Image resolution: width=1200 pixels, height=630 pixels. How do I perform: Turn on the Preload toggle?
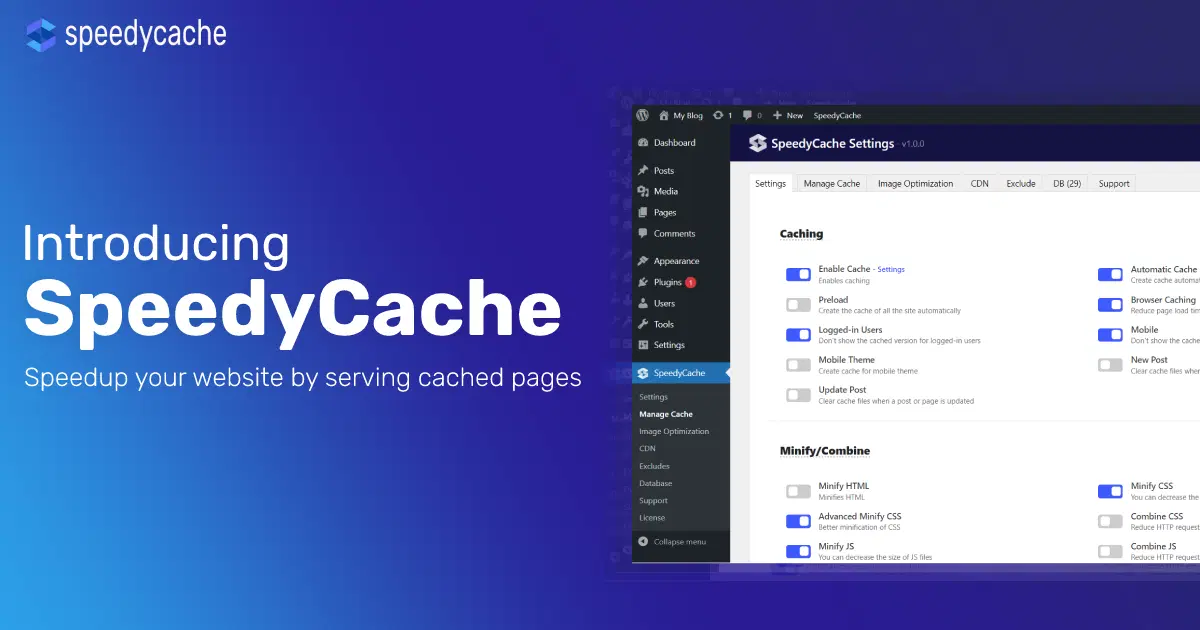798,305
